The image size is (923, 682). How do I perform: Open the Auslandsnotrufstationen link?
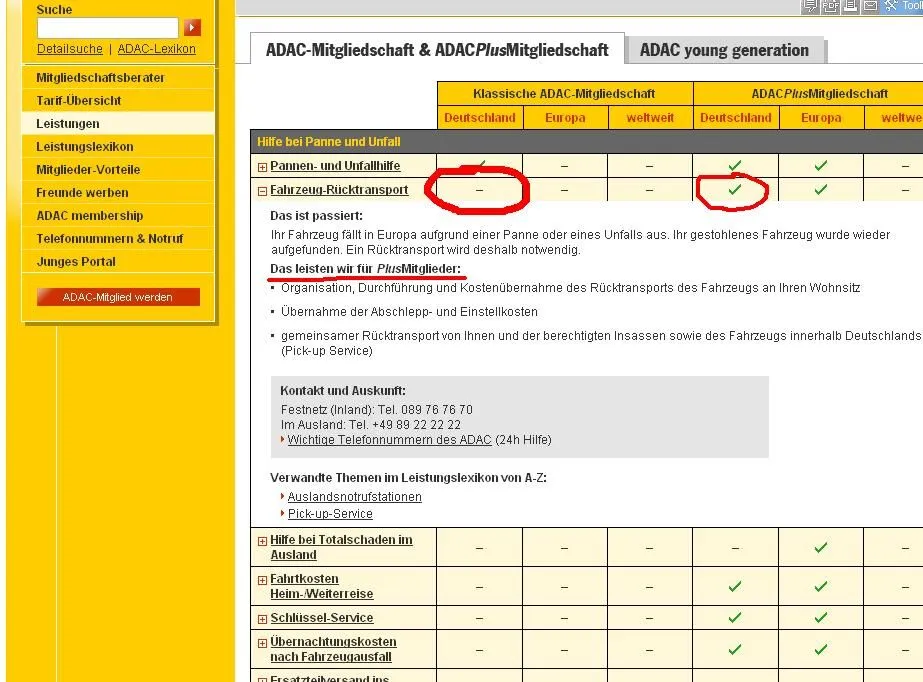(x=354, y=497)
